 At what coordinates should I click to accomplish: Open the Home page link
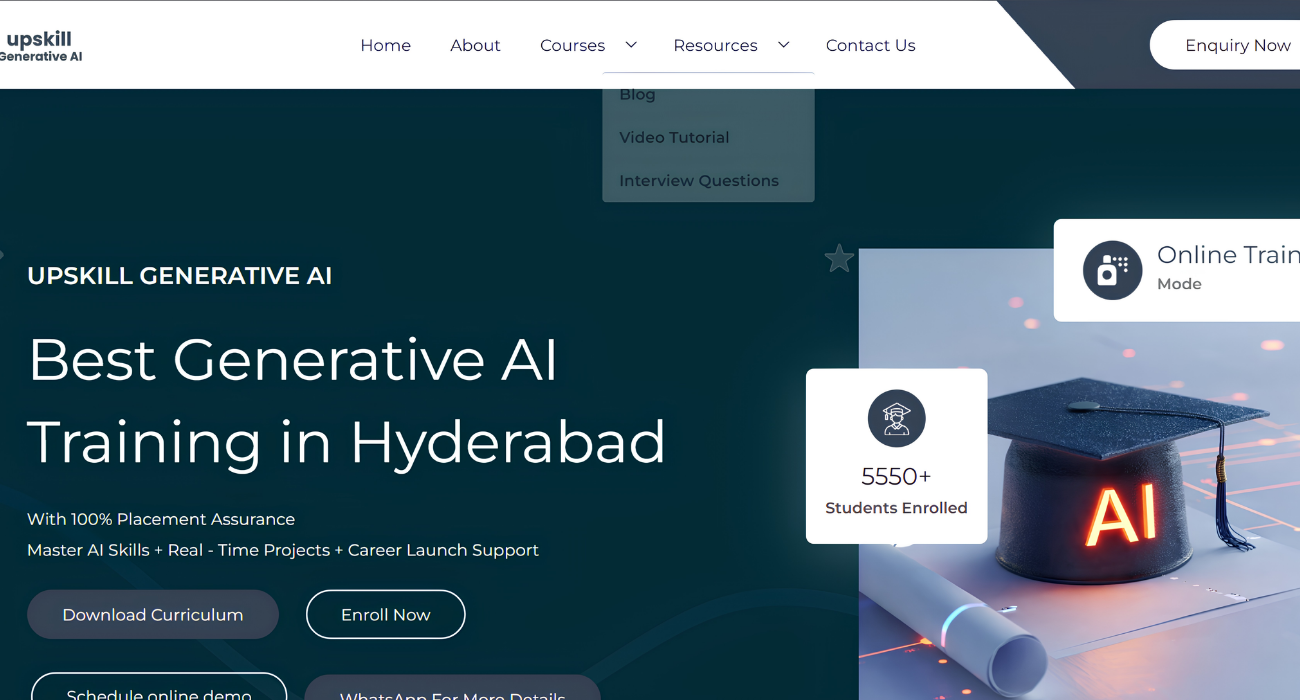(x=385, y=45)
